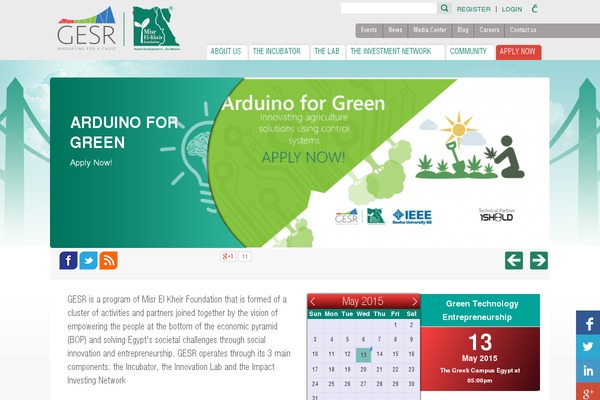Image resolution: width=600 pixels, height=400 pixels.
Task: Share via LinkedIn sidebar icon
Action: click(x=588, y=371)
